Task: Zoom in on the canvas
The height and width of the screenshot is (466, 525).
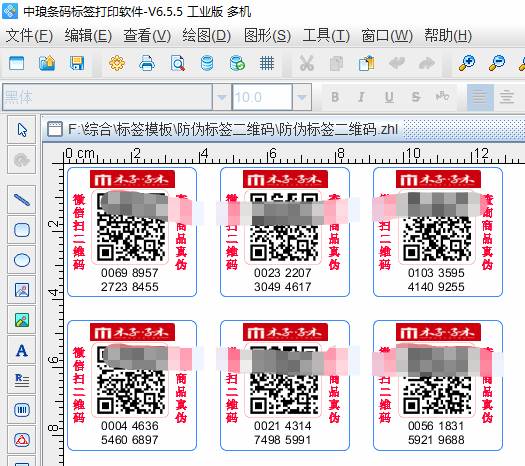Action: pyautogui.click(x=467, y=63)
